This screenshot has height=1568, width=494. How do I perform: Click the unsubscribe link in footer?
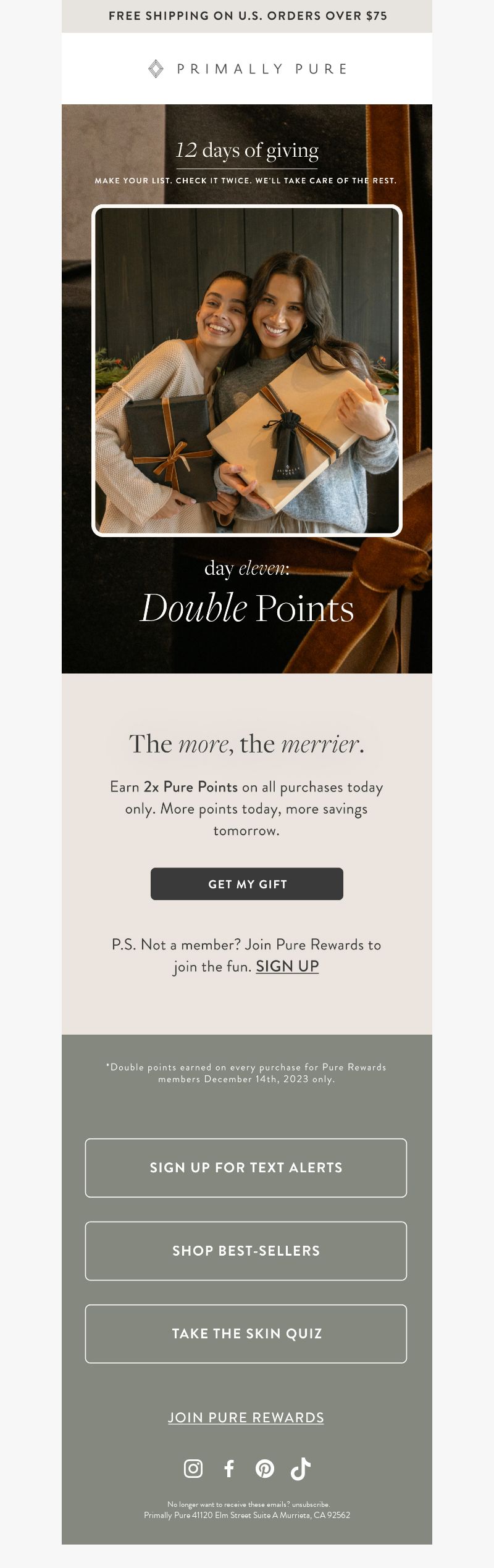pos(311,1504)
